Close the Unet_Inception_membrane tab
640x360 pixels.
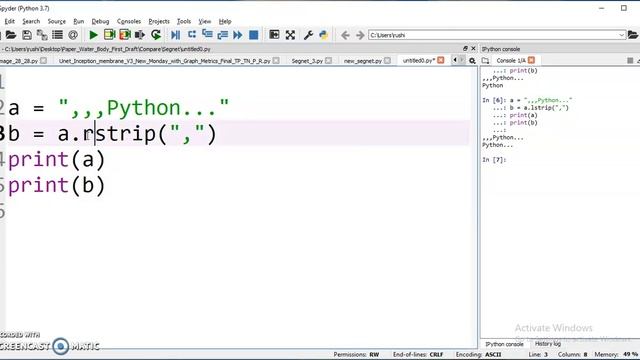point(276,60)
